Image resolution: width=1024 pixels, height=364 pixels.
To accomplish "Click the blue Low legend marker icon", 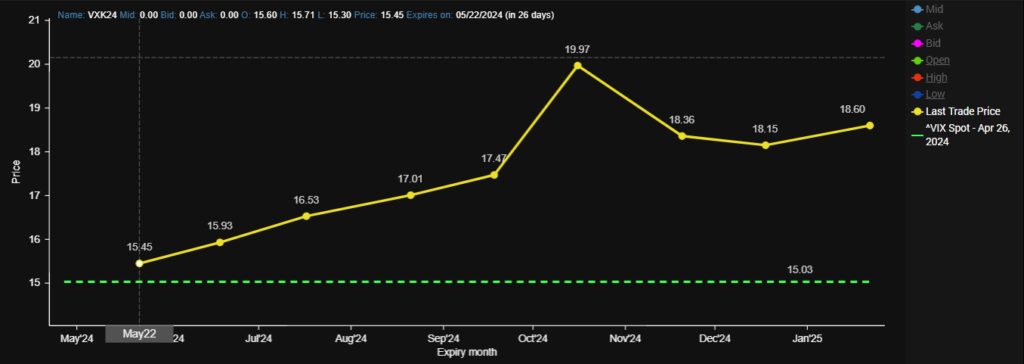I will [x=917, y=94].
